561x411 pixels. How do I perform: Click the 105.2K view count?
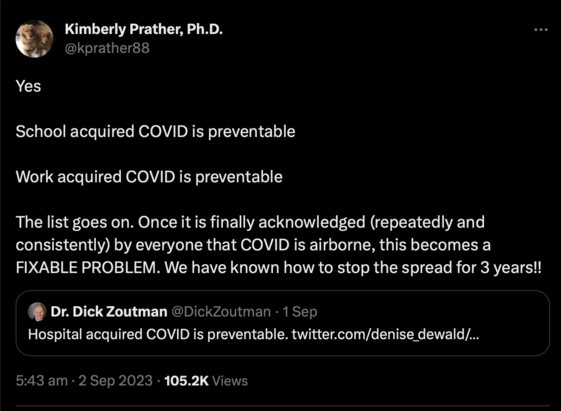pyautogui.click(x=186, y=381)
